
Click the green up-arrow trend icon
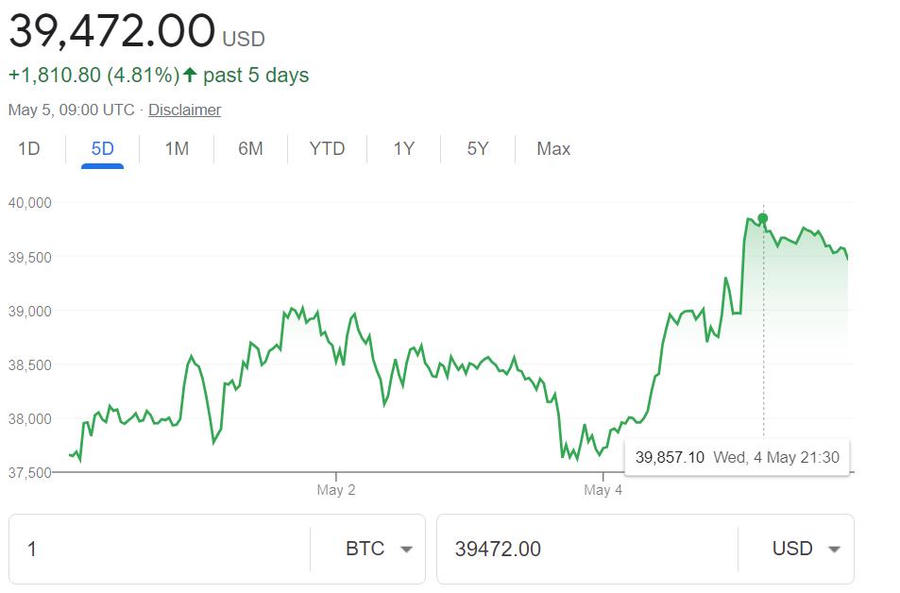click(190, 75)
